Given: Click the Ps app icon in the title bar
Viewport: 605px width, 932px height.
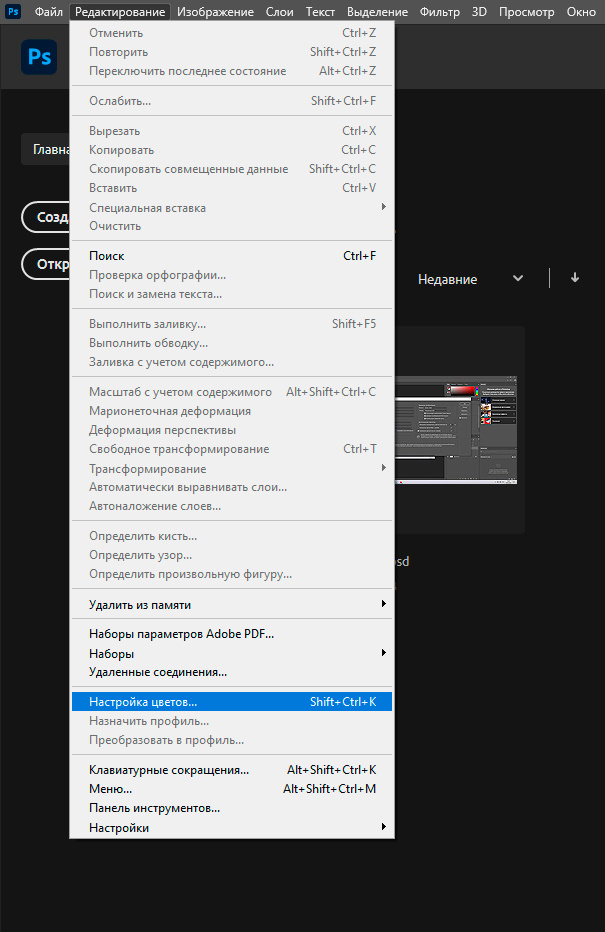Looking at the screenshot, I should click(x=13, y=11).
